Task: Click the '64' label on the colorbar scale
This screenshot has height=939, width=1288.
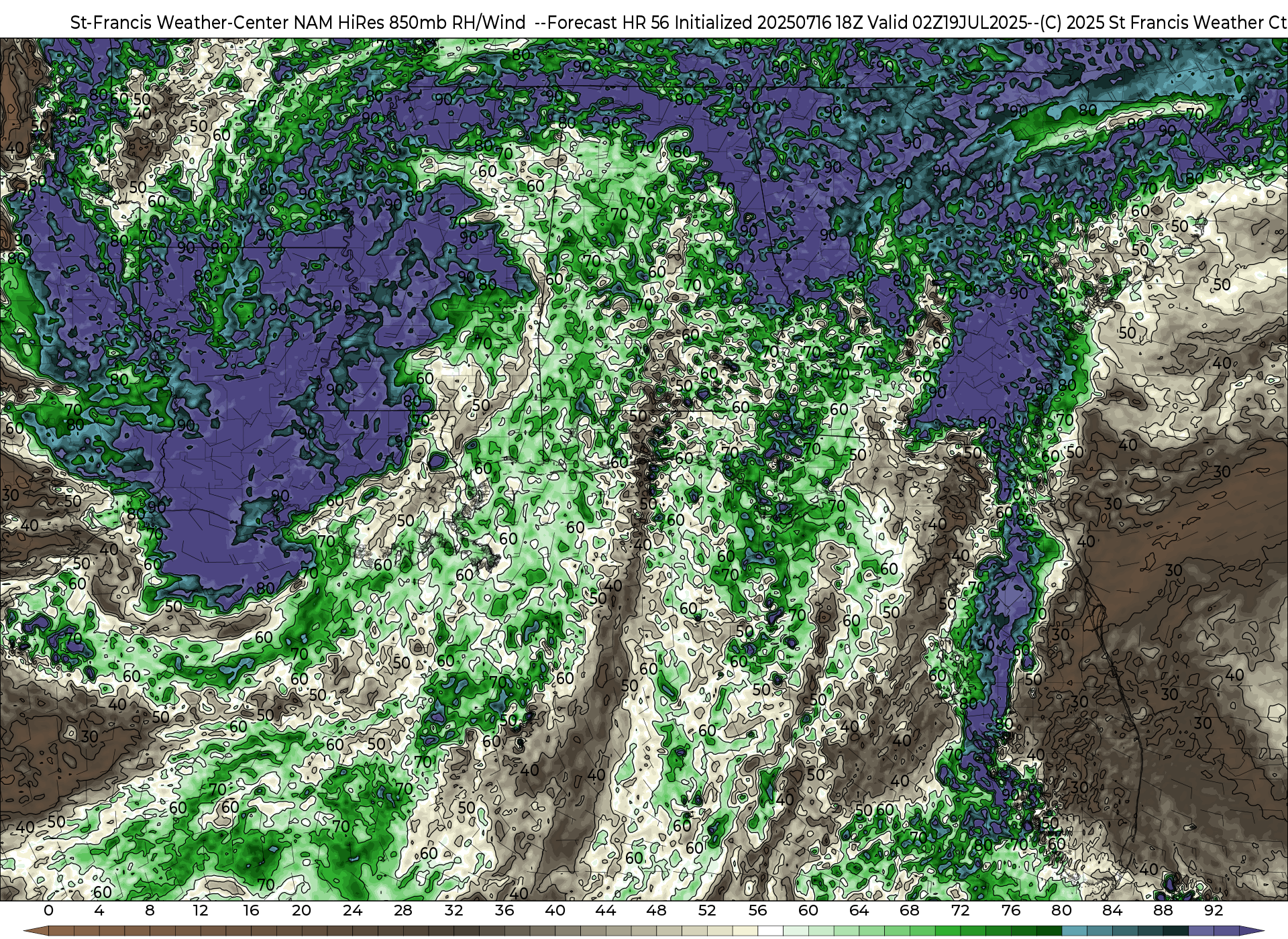Action: (x=859, y=911)
